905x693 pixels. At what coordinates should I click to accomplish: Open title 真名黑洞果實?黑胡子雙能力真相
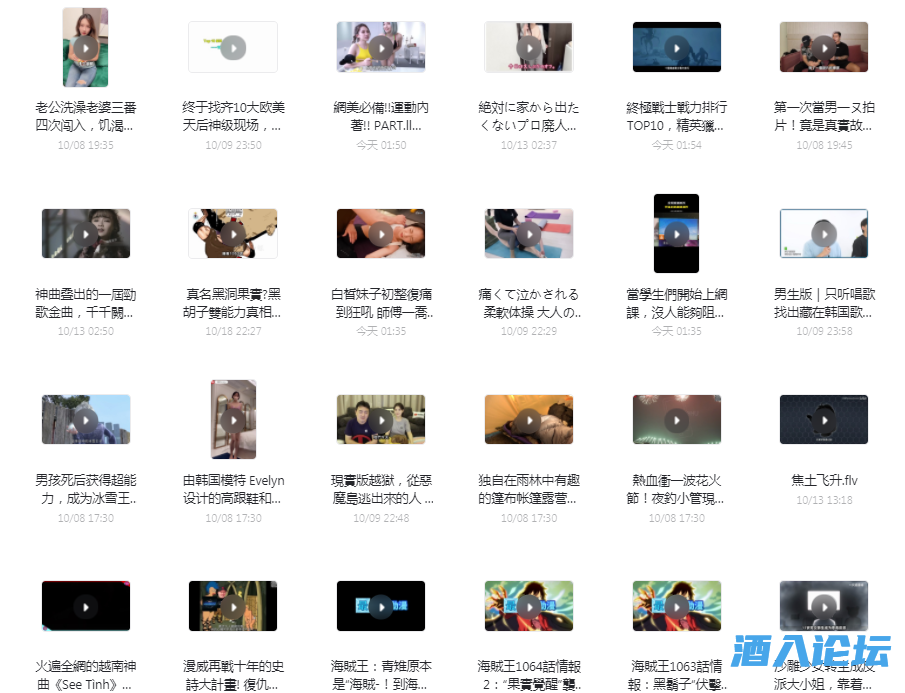click(233, 303)
